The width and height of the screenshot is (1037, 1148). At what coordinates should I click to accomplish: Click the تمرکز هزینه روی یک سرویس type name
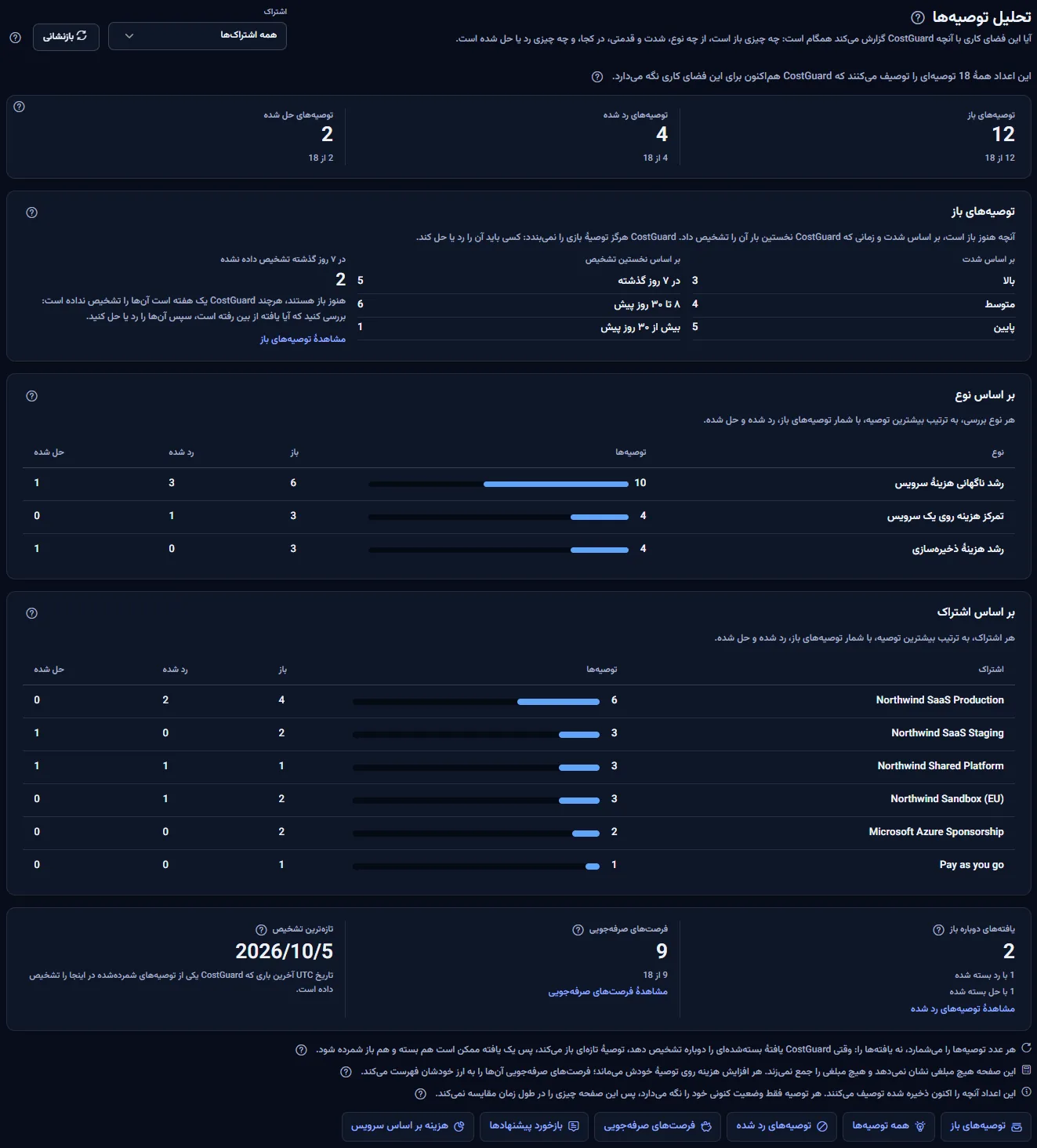click(945, 516)
